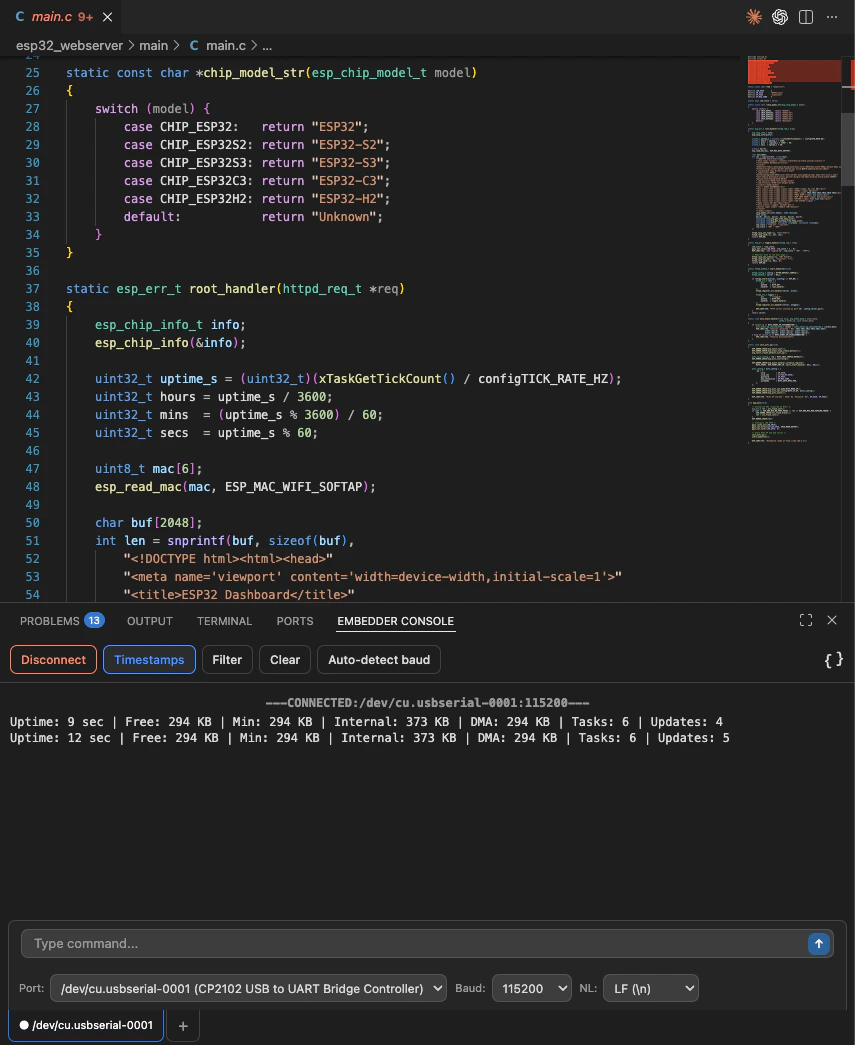Open the NL line-ending dropdown

pos(650,988)
